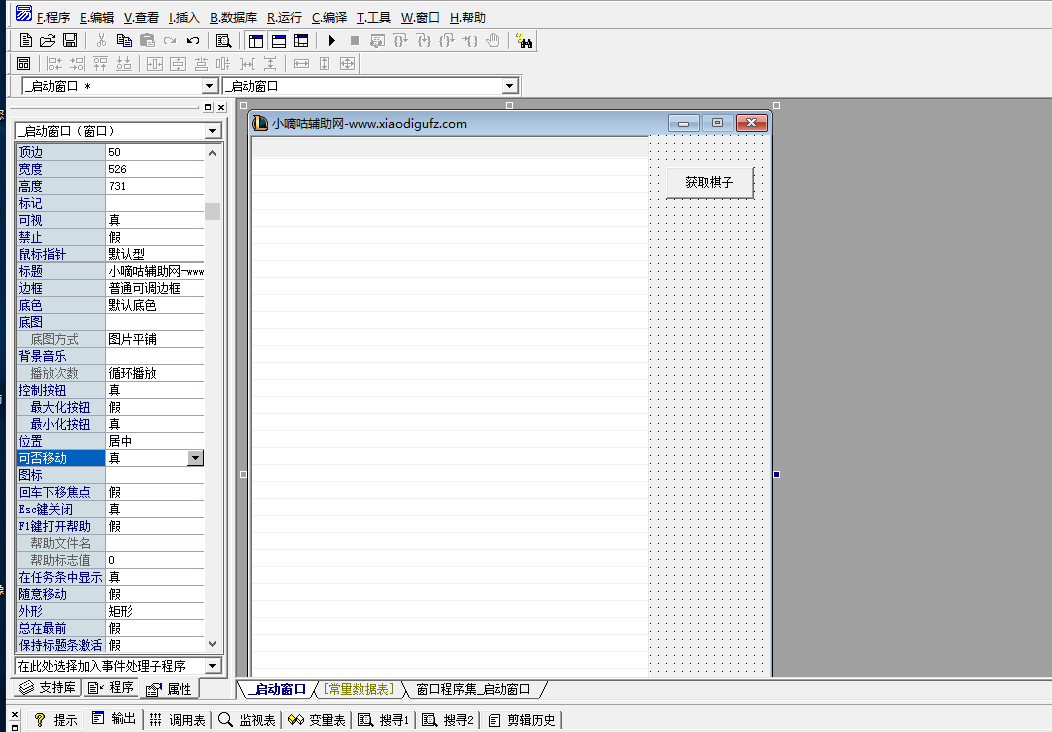Open the R.运行 menu
Screen dimensions: 1052x732
pos(284,17)
